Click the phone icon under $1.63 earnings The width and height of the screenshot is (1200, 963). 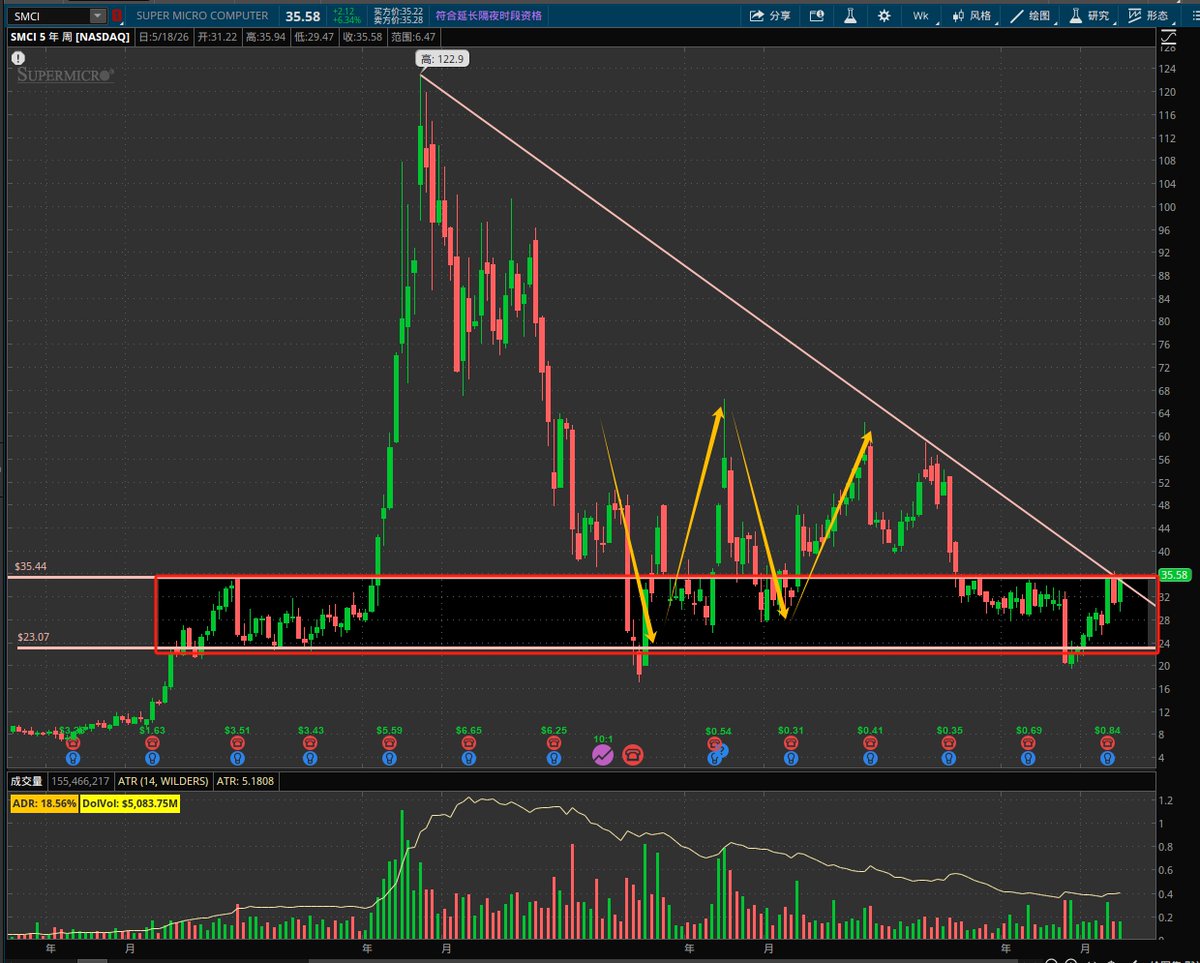(x=152, y=744)
